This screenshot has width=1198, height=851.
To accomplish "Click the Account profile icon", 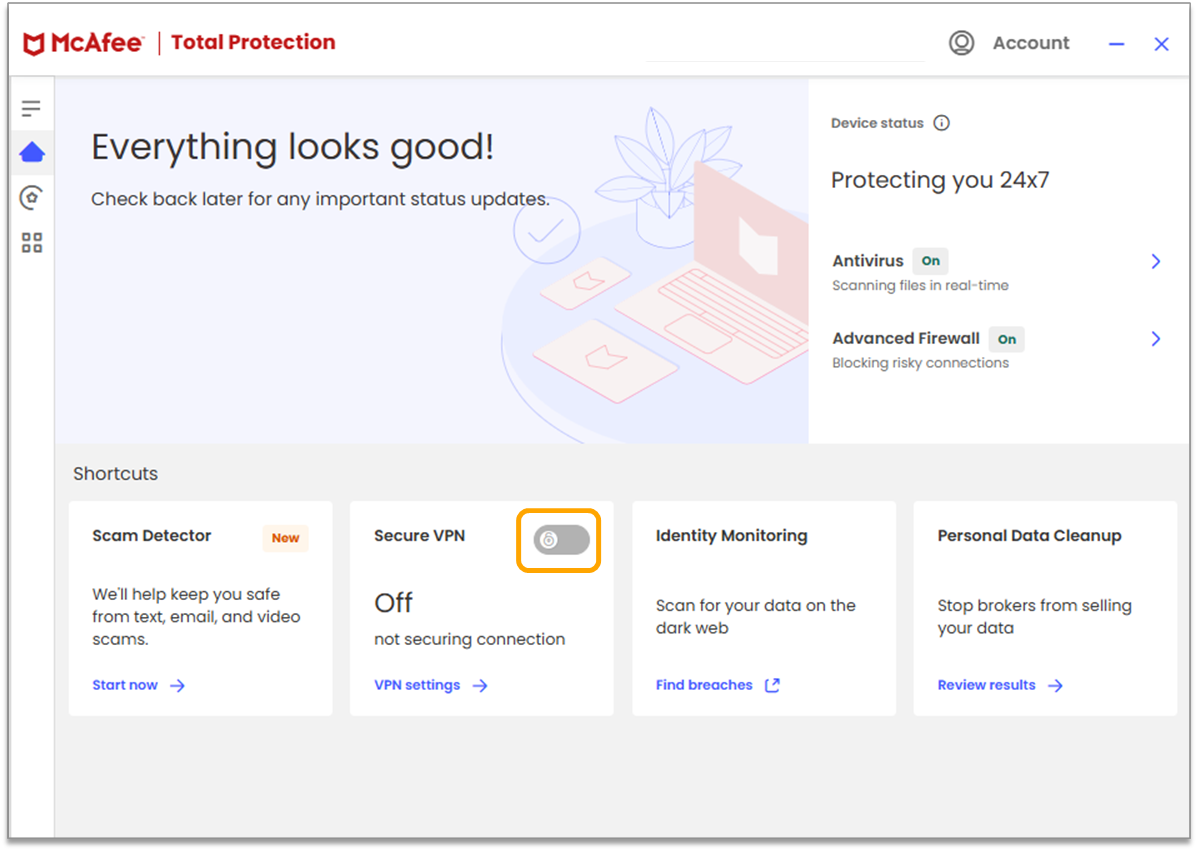I will point(961,43).
